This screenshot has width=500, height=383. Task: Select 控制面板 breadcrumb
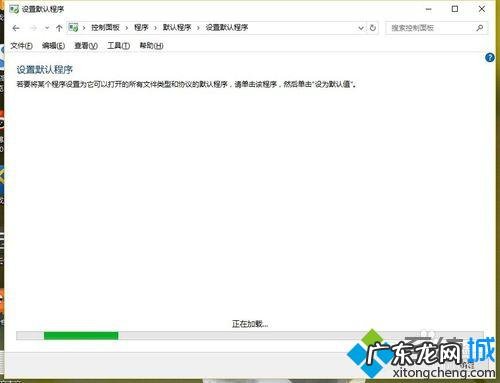click(x=105, y=27)
